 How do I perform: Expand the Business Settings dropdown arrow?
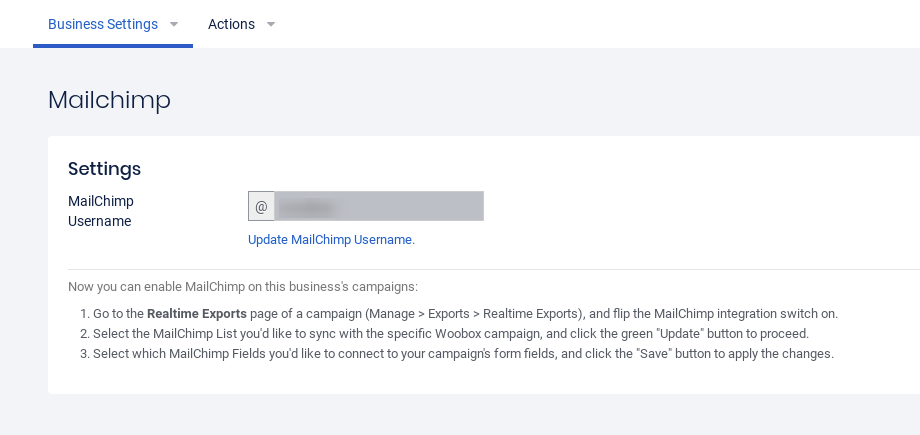(174, 24)
